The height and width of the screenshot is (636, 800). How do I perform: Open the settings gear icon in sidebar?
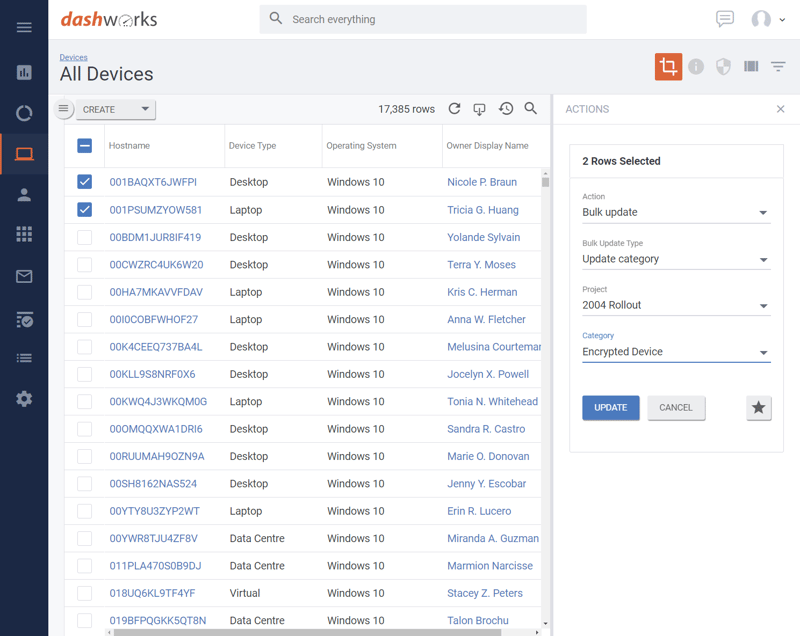24,398
